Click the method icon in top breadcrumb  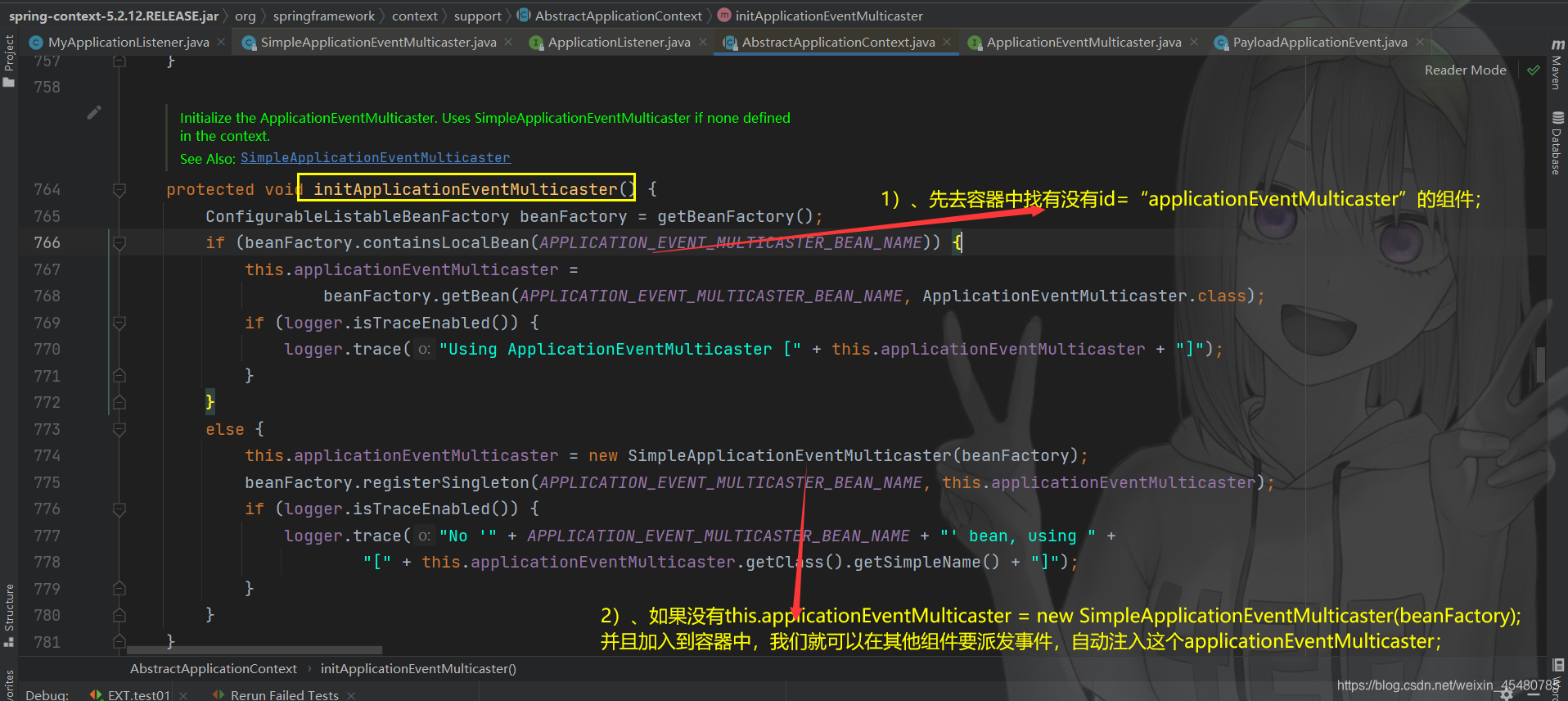click(724, 15)
